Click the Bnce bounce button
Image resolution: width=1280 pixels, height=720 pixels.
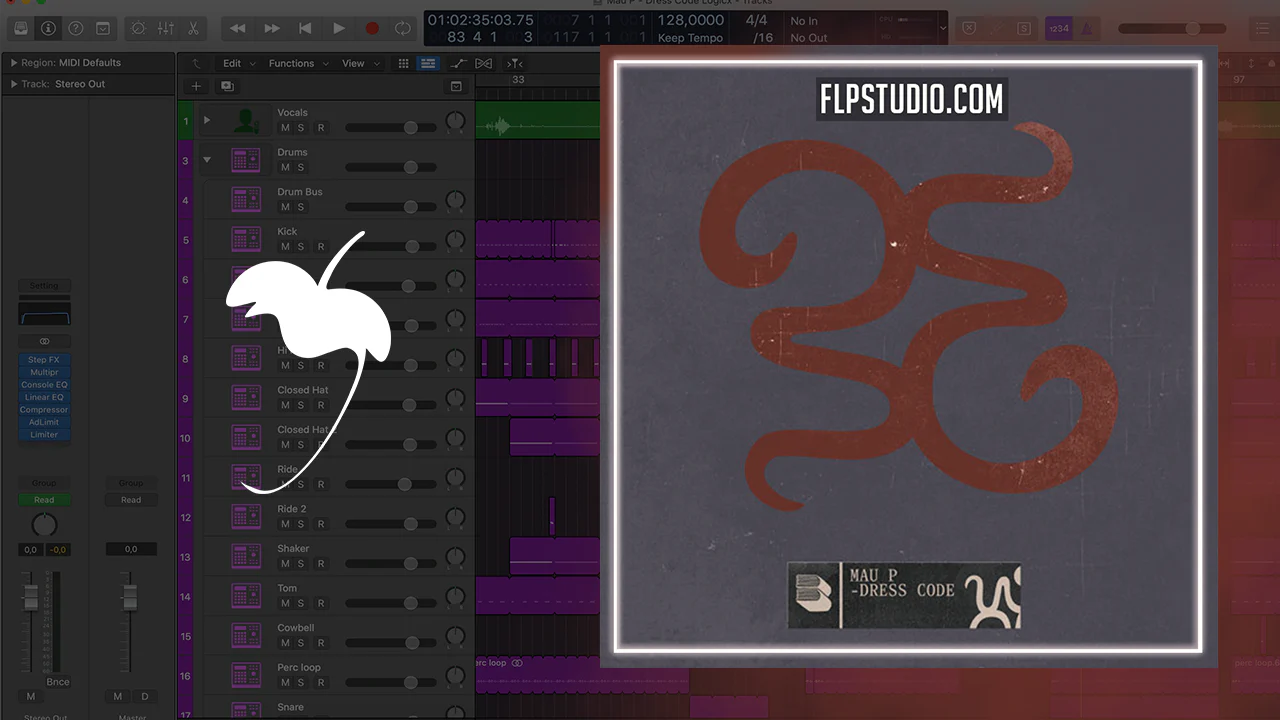pos(58,682)
